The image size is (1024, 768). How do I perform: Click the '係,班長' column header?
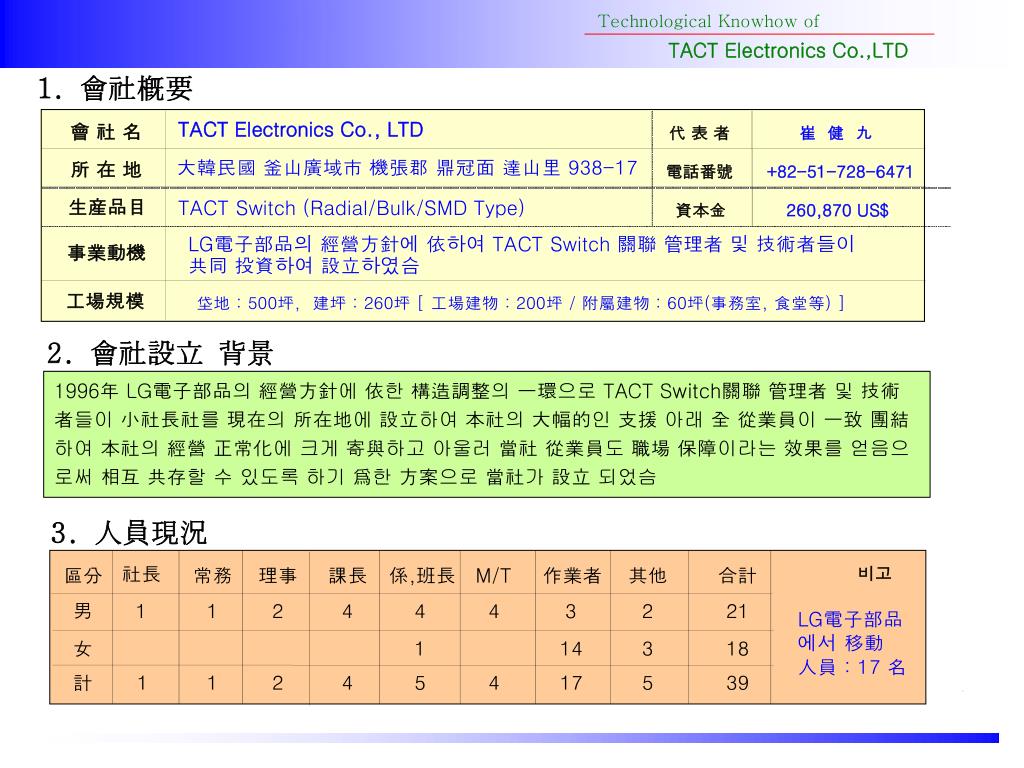click(x=422, y=575)
